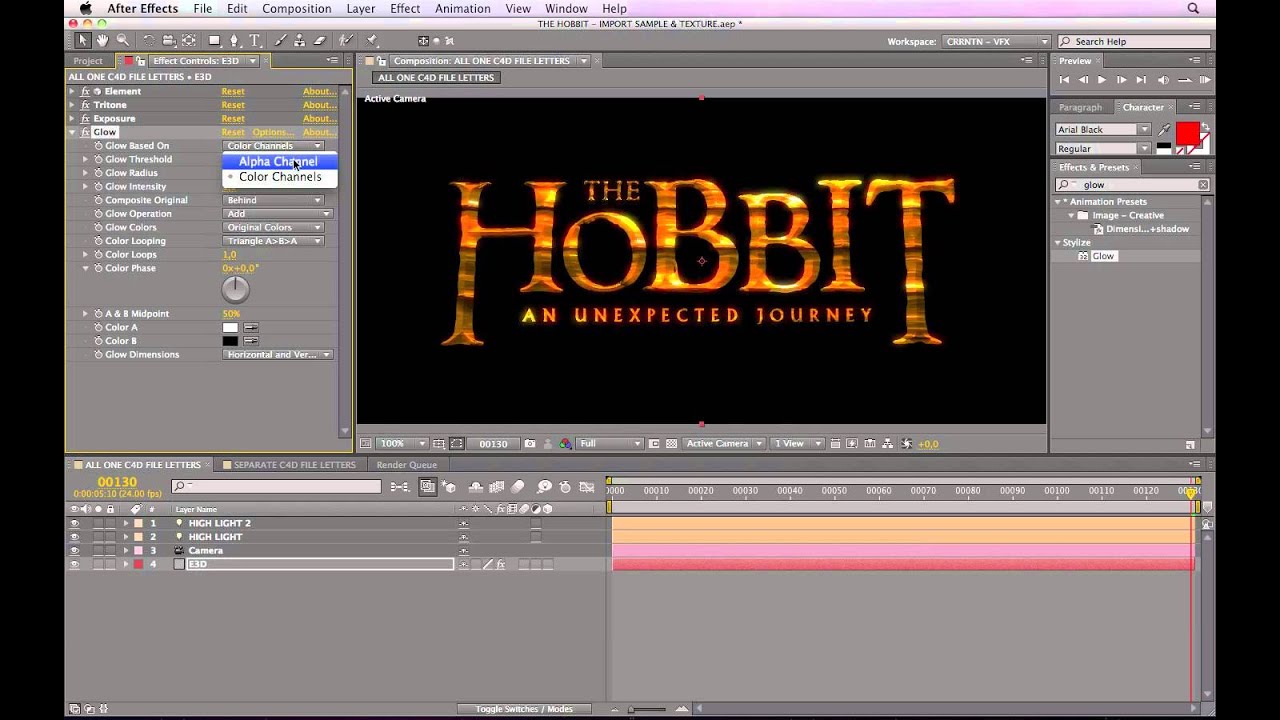Viewport: 1280px width, 720px height.
Task: Select the Eraser tool
Action: (320, 41)
